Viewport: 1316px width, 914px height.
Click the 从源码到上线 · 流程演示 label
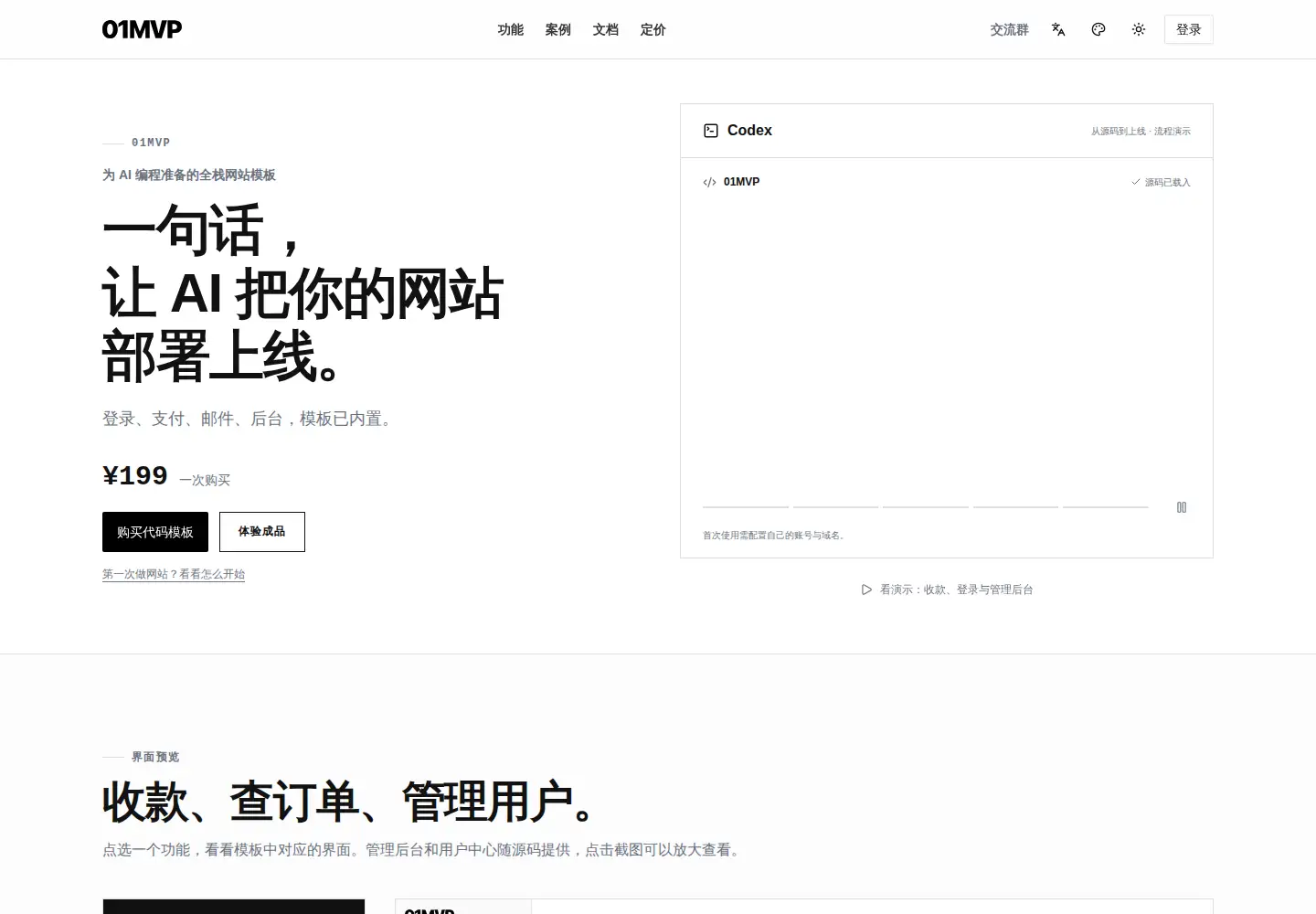(x=1141, y=131)
